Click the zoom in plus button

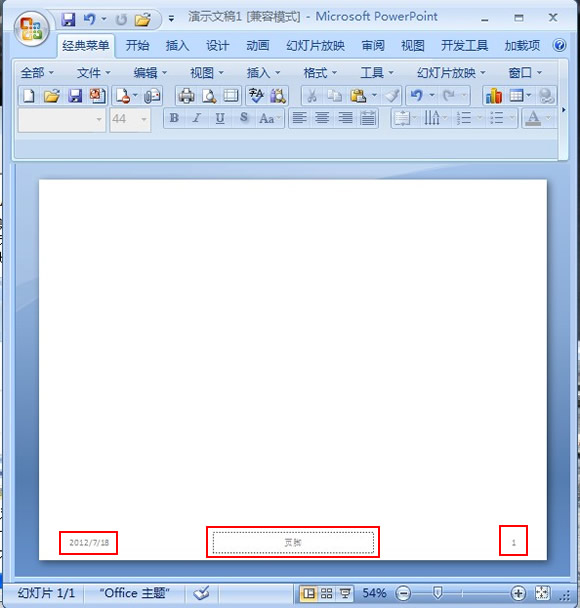(518, 593)
